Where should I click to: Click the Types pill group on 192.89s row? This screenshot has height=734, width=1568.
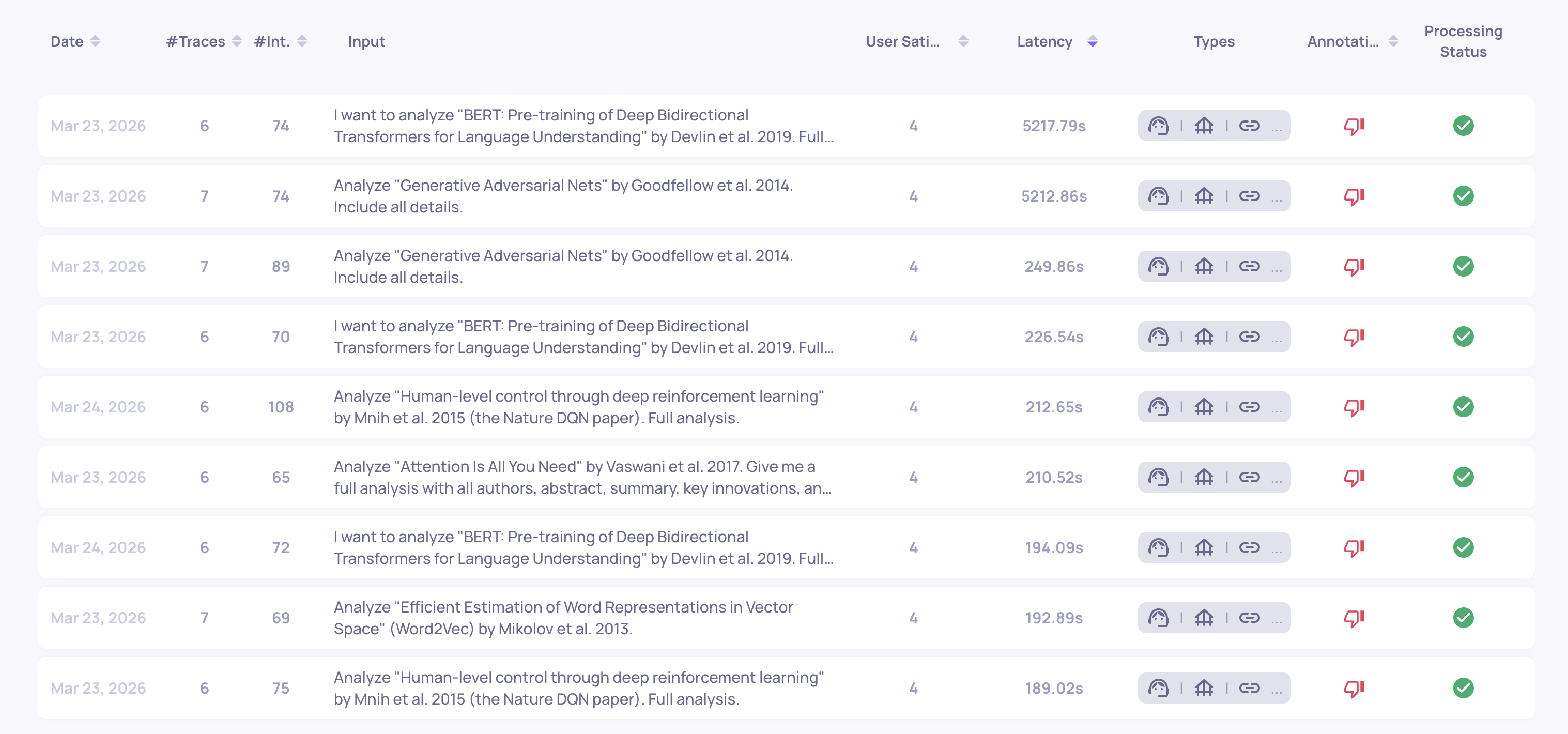1213,618
